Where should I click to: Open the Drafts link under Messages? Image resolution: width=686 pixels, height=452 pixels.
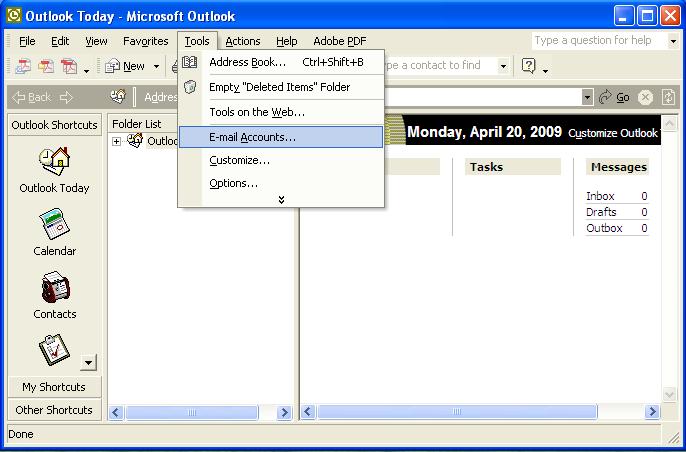click(x=601, y=212)
